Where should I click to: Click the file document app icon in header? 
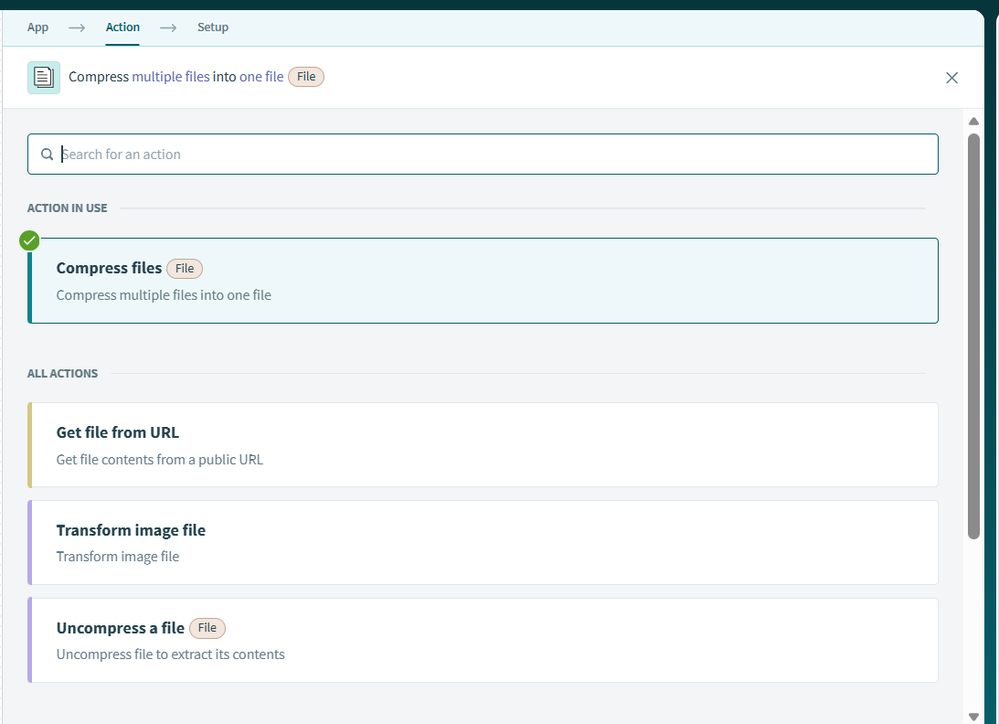(x=43, y=77)
